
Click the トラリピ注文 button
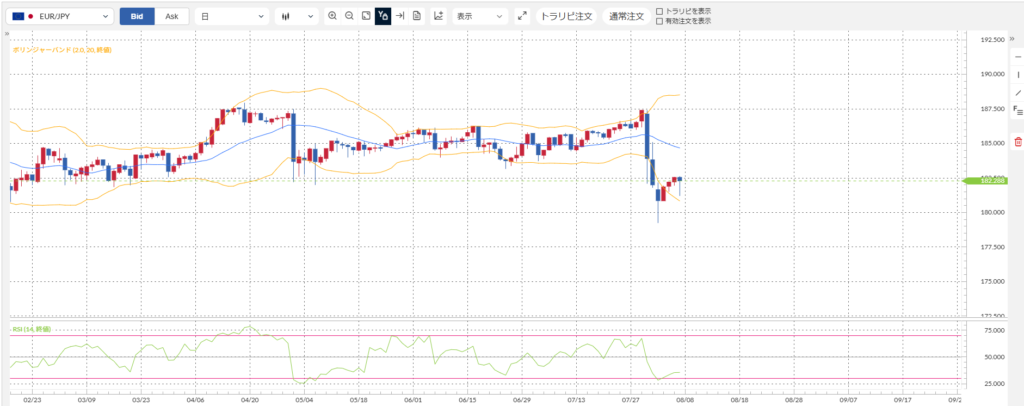point(567,16)
